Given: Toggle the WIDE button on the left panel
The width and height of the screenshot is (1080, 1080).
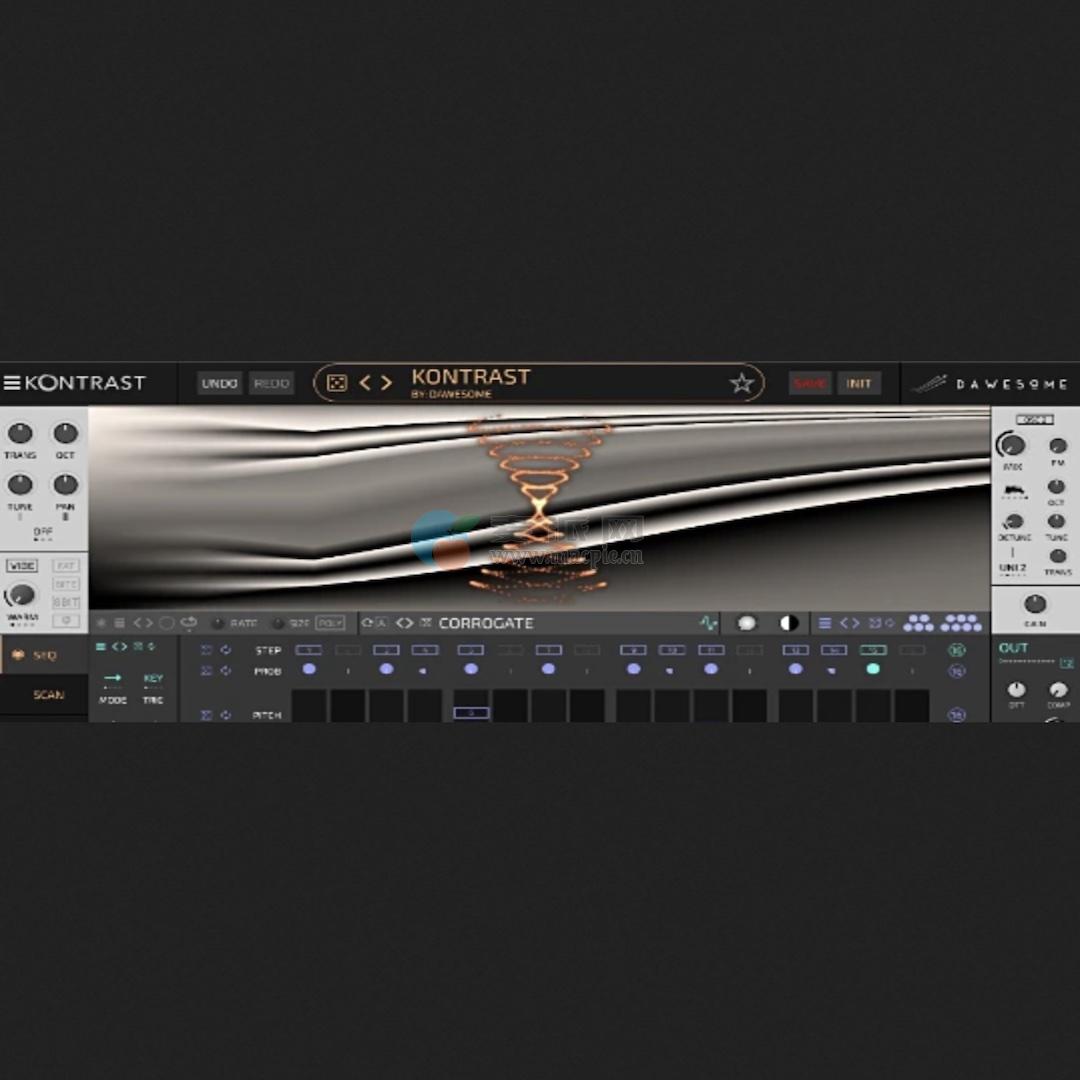Looking at the screenshot, I should (21, 565).
